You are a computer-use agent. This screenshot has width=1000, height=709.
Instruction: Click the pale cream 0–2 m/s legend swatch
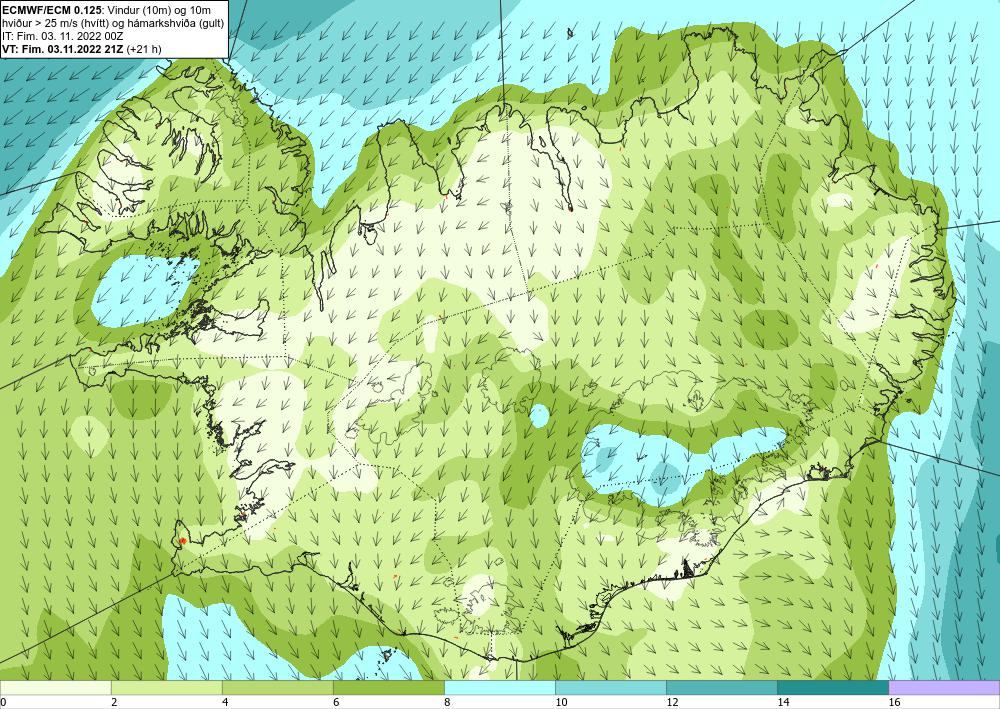[55, 687]
